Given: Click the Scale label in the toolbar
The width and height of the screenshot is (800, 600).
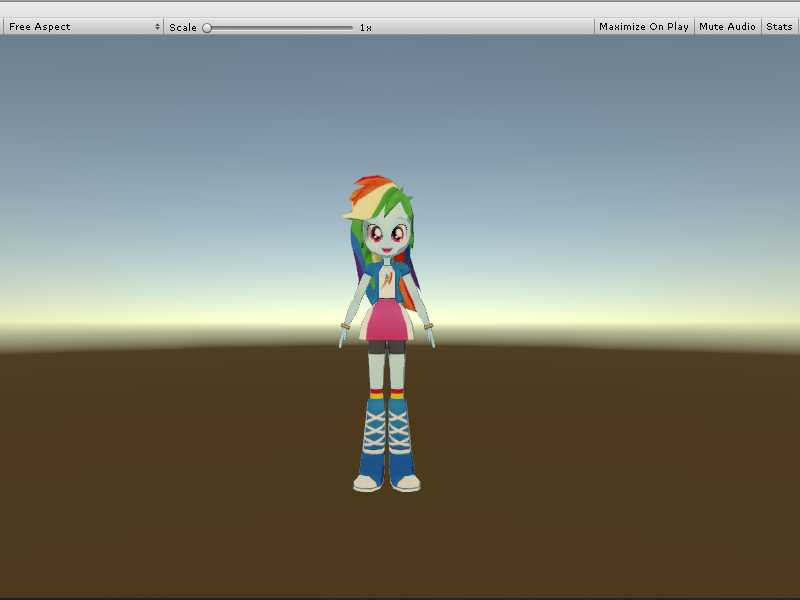Looking at the screenshot, I should tap(183, 27).
